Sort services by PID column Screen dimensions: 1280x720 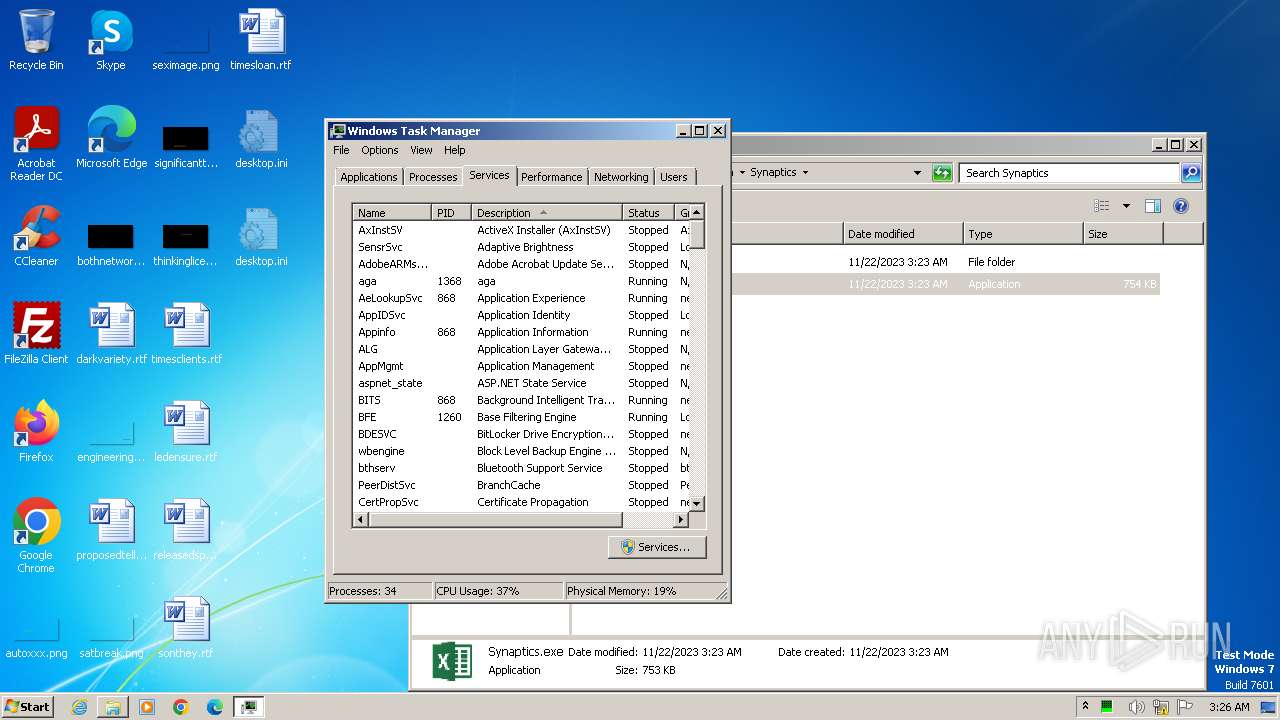[x=452, y=213]
